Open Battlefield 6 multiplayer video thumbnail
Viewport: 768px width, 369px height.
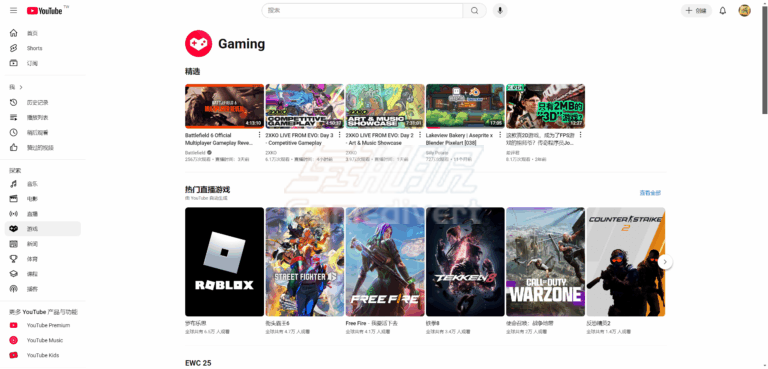tap(224, 106)
